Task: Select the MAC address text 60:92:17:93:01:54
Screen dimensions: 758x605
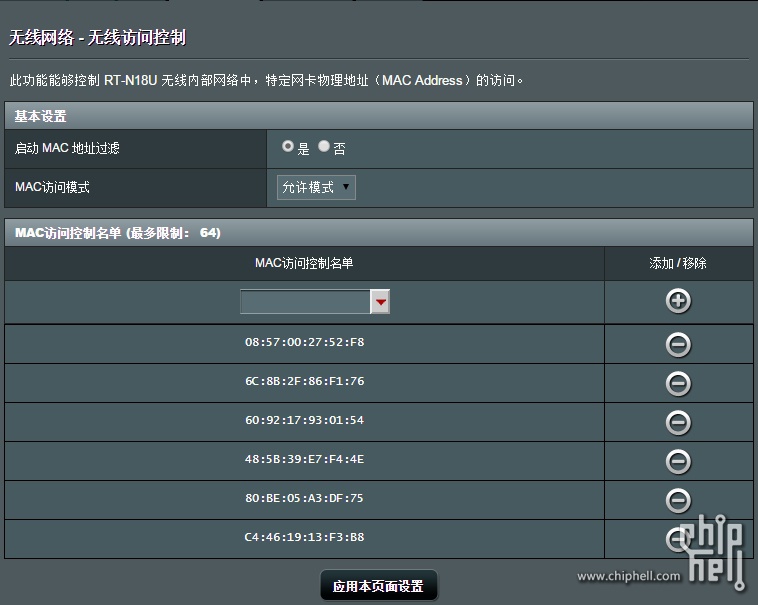Action: click(x=305, y=420)
